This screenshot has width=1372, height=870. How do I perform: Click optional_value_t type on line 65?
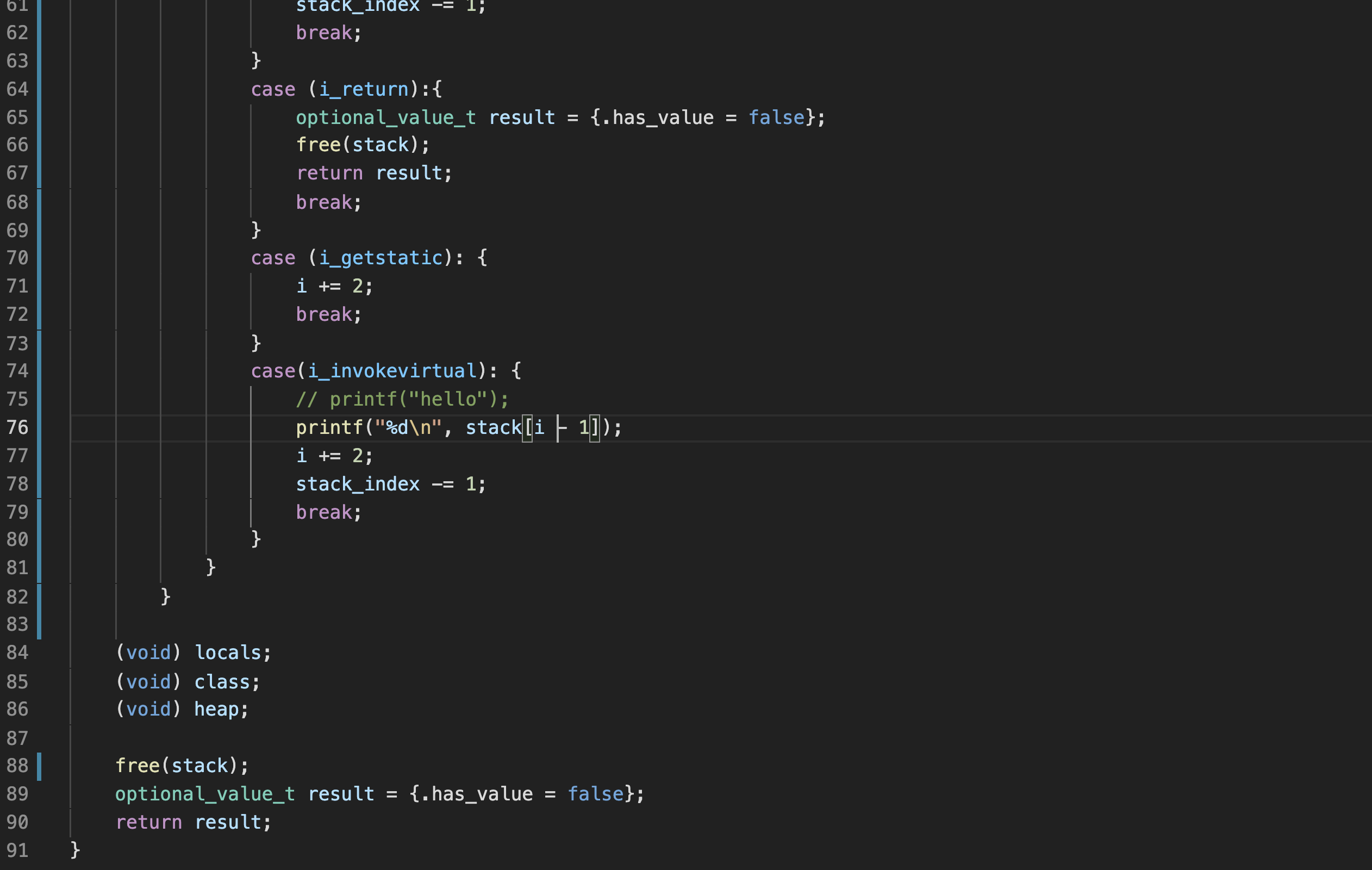(x=386, y=117)
